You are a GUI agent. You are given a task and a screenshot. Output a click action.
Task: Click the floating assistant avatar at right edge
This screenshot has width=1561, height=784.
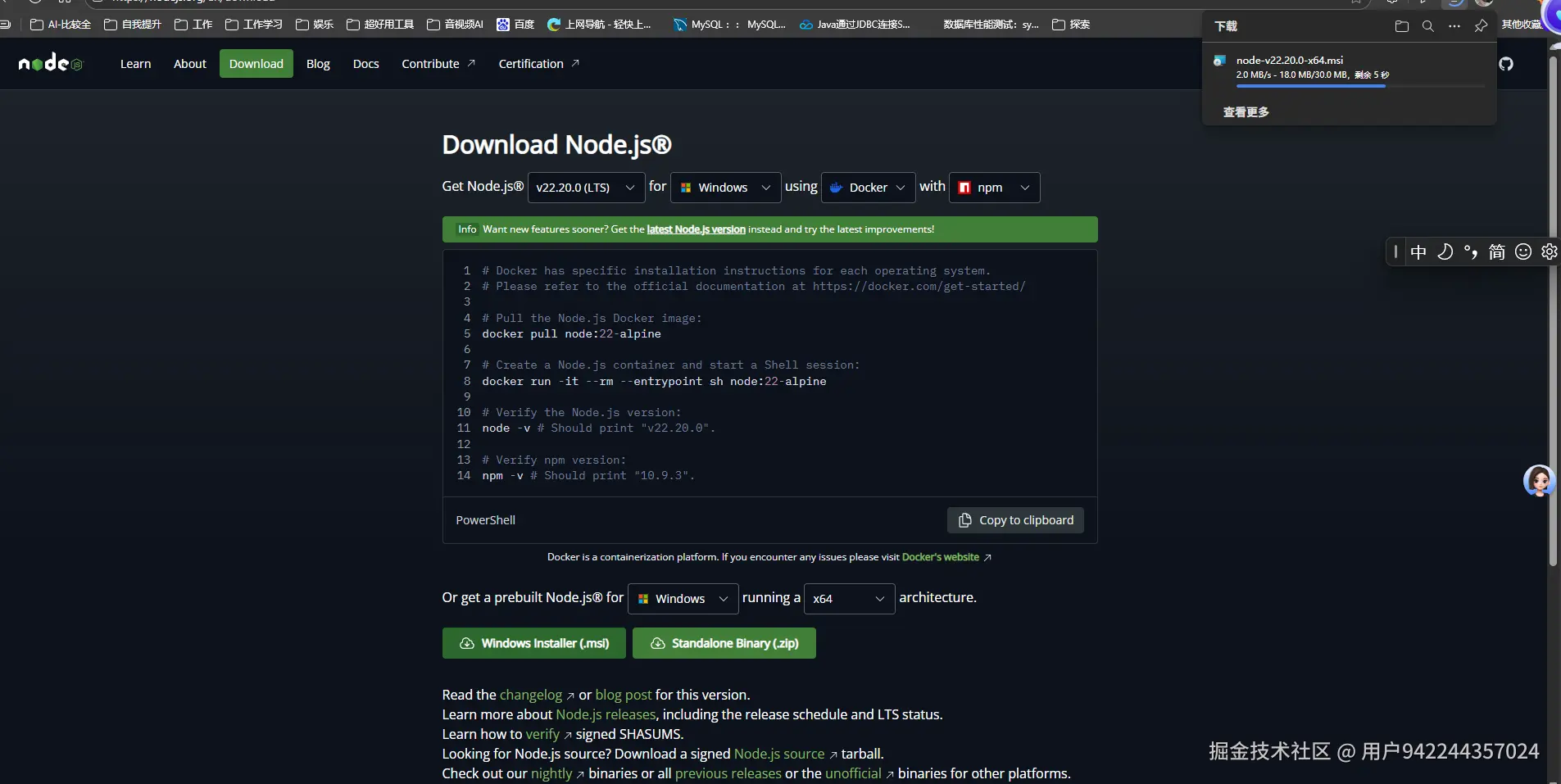pyautogui.click(x=1540, y=481)
